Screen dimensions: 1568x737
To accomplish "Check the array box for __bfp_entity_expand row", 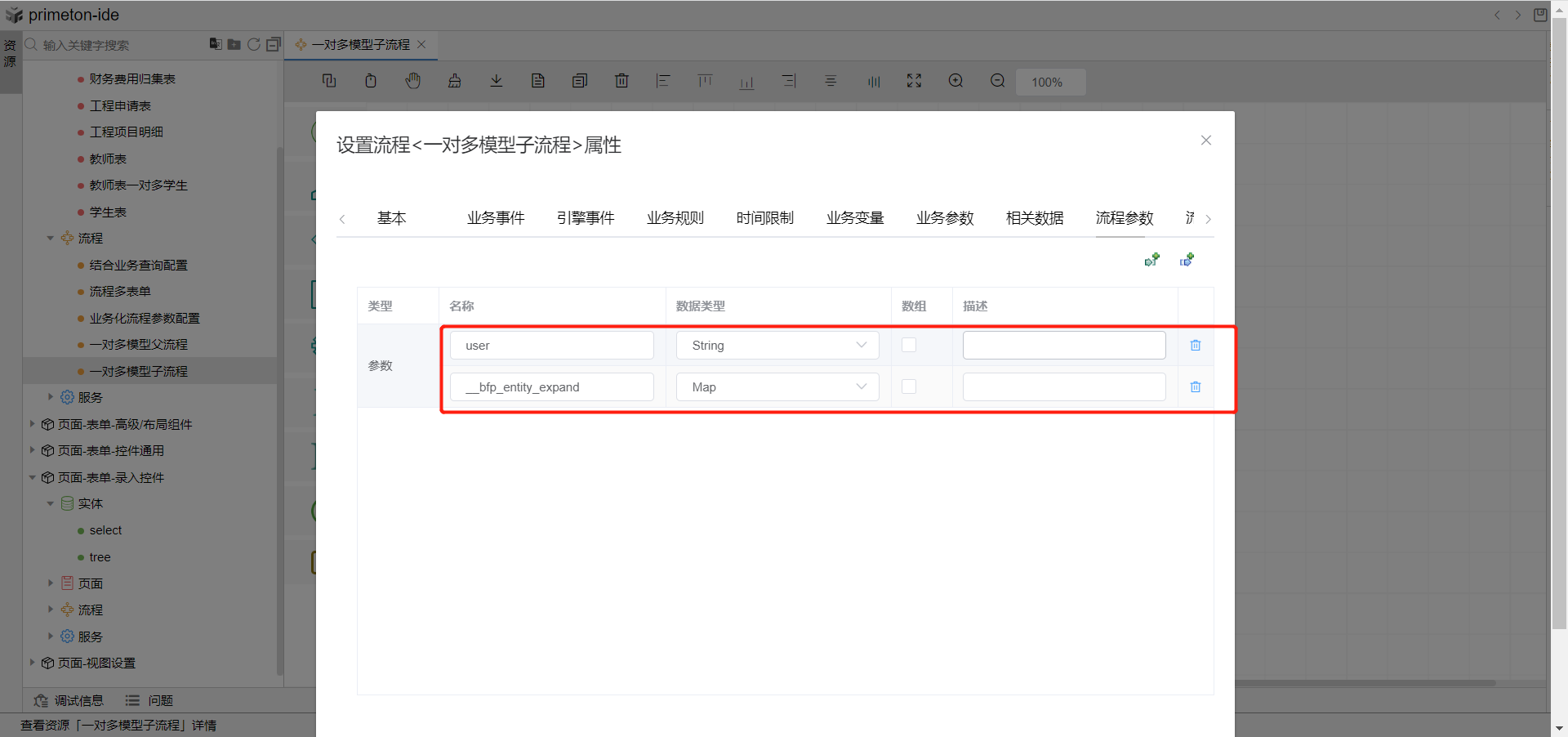I will [x=909, y=386].
